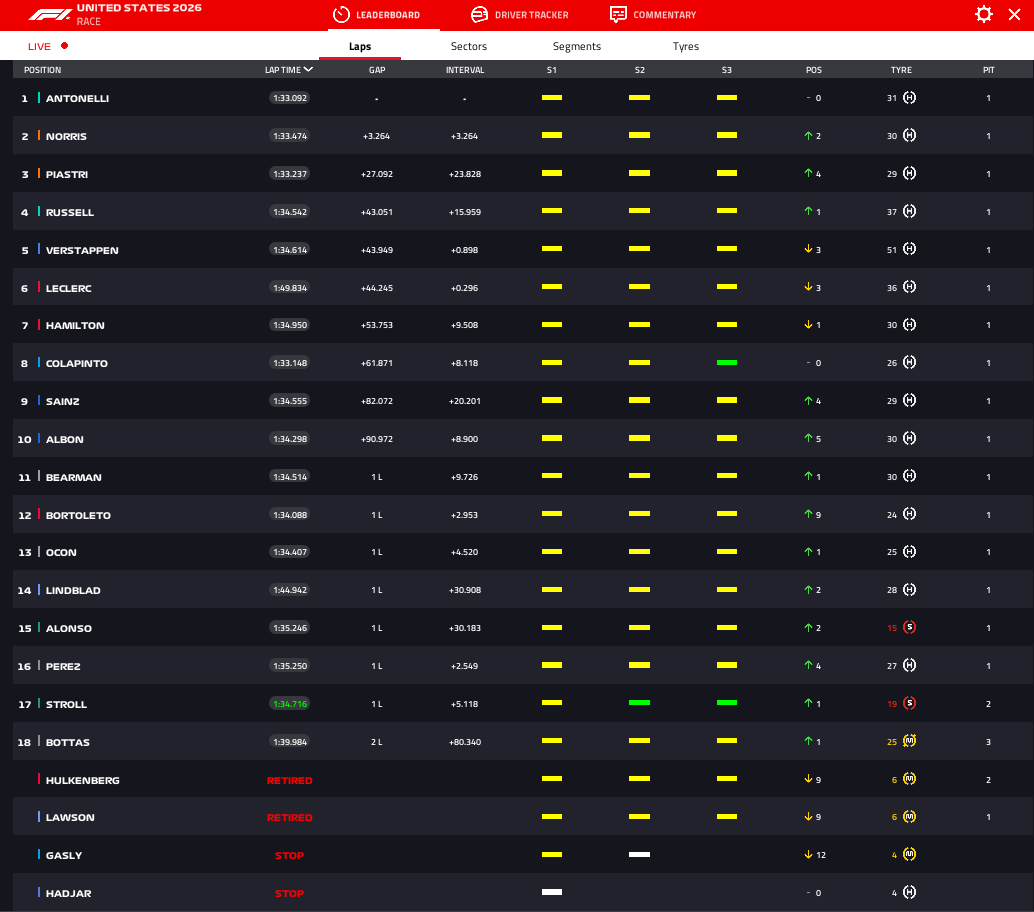Click Norris's hard tyre icon

coord(909,135)
